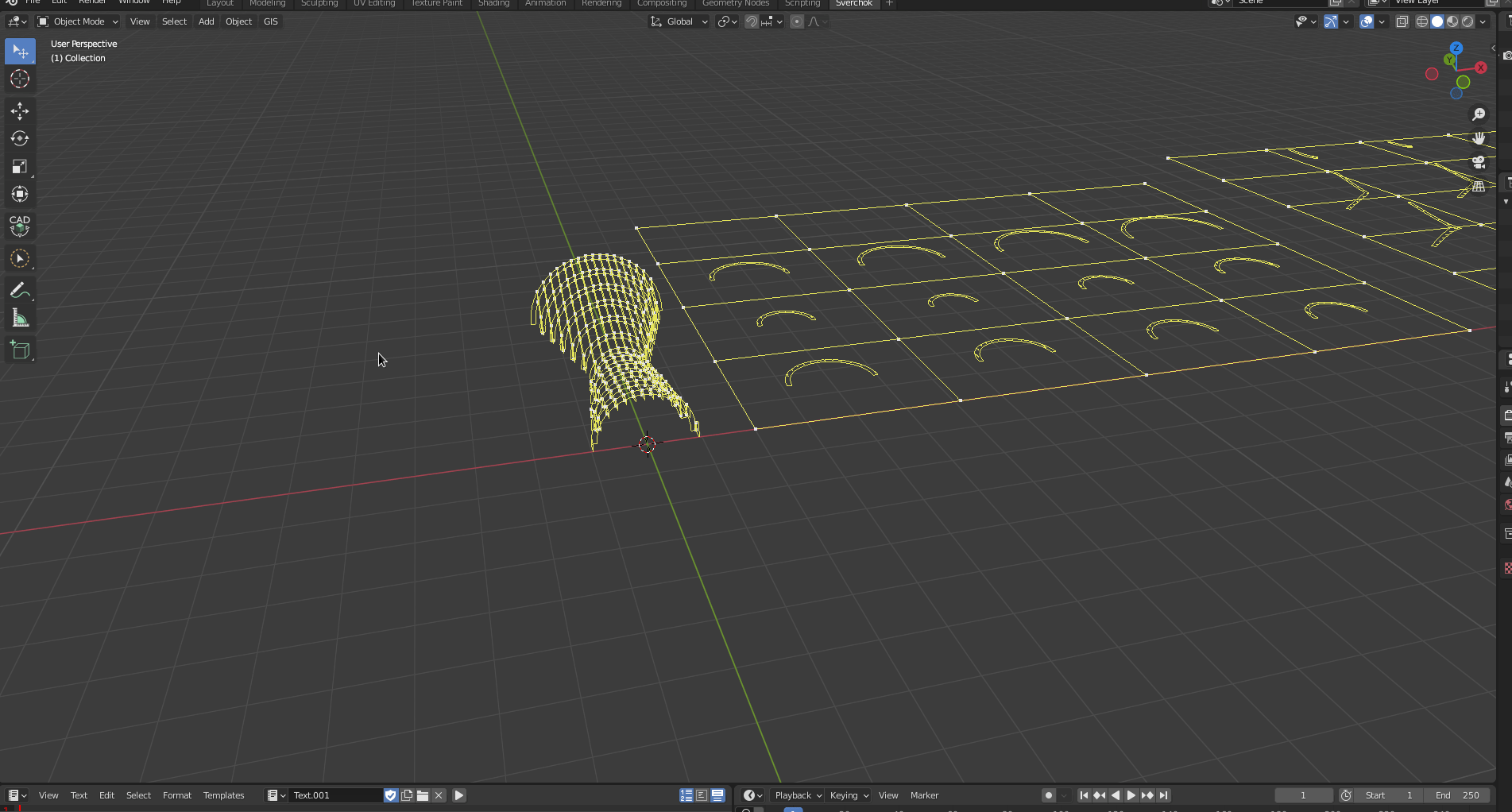Jump to the timeline end frame
This screenshot has height=812, width=1512.
(x=1163, y=795)
